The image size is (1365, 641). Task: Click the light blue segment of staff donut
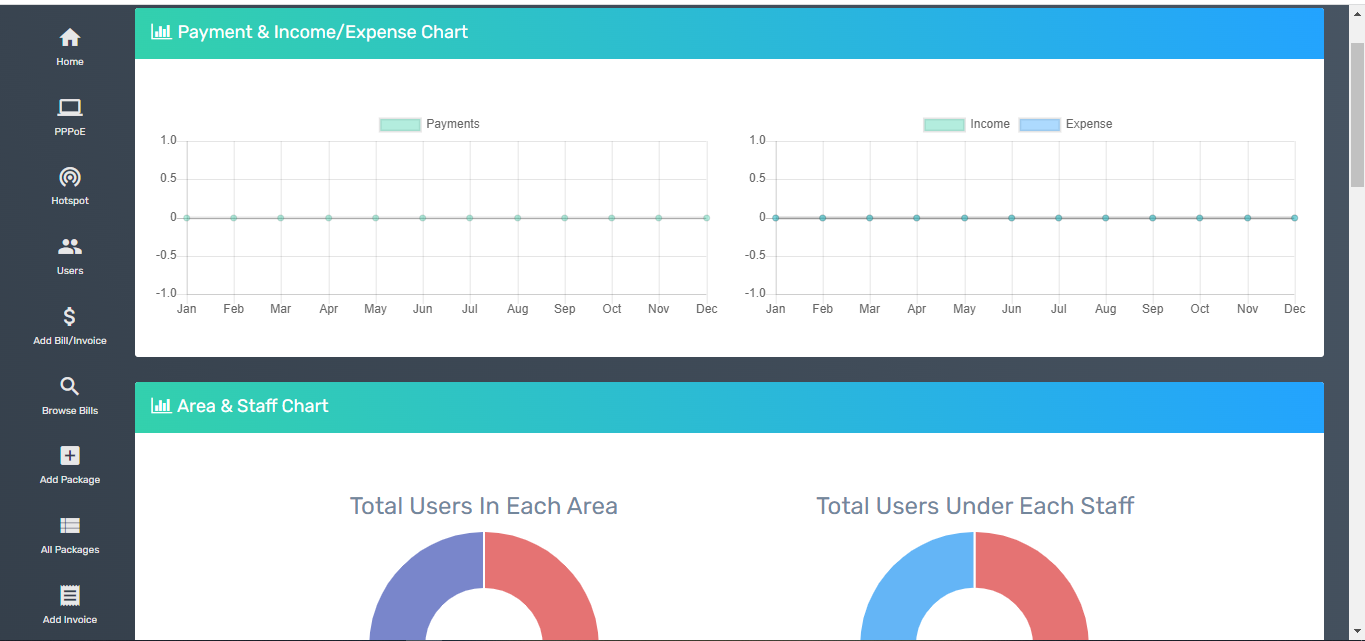pos(900,585)
